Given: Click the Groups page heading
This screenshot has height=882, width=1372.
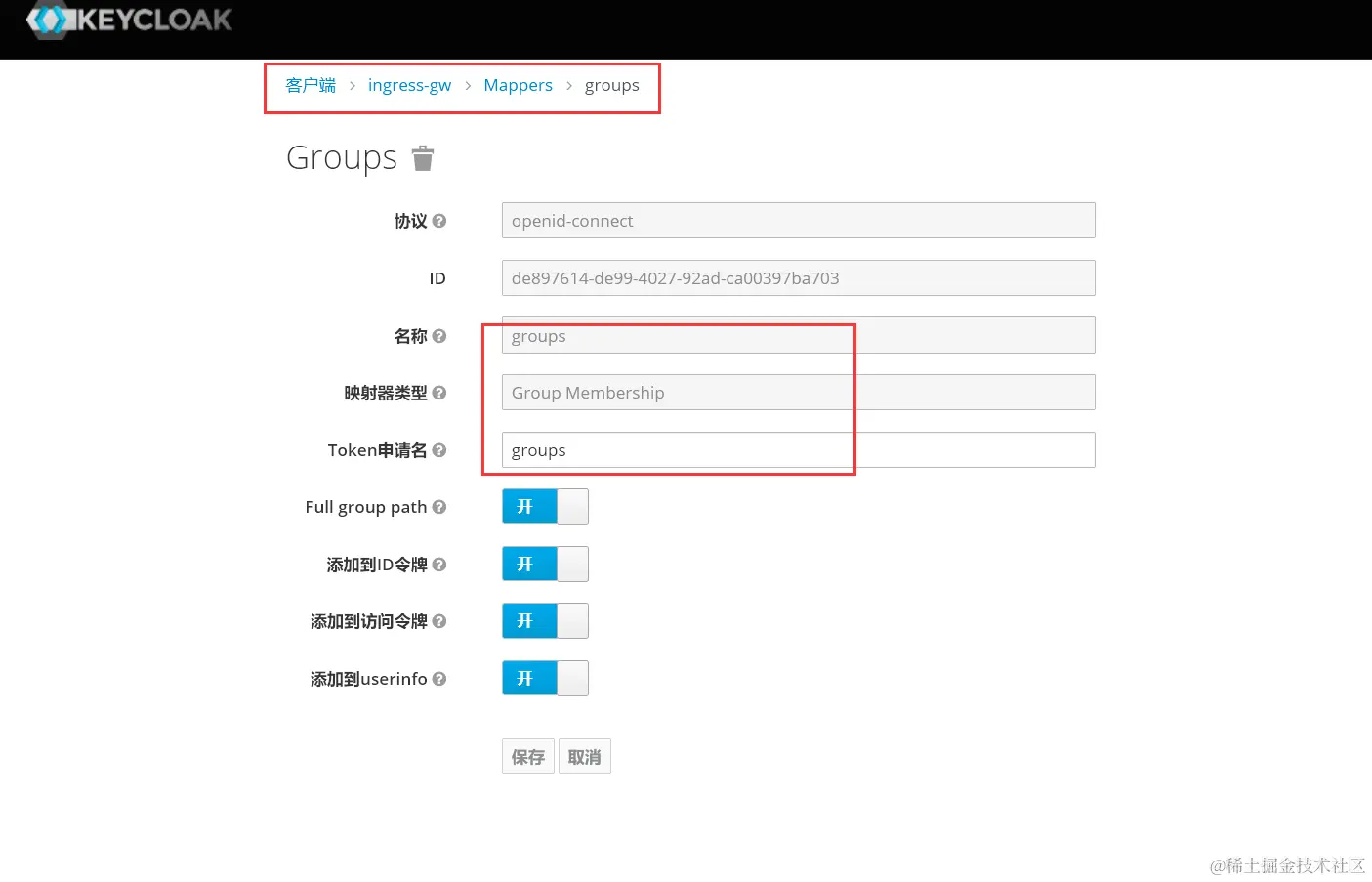Looking at the screenshot, I should click(x=342, y=158).
